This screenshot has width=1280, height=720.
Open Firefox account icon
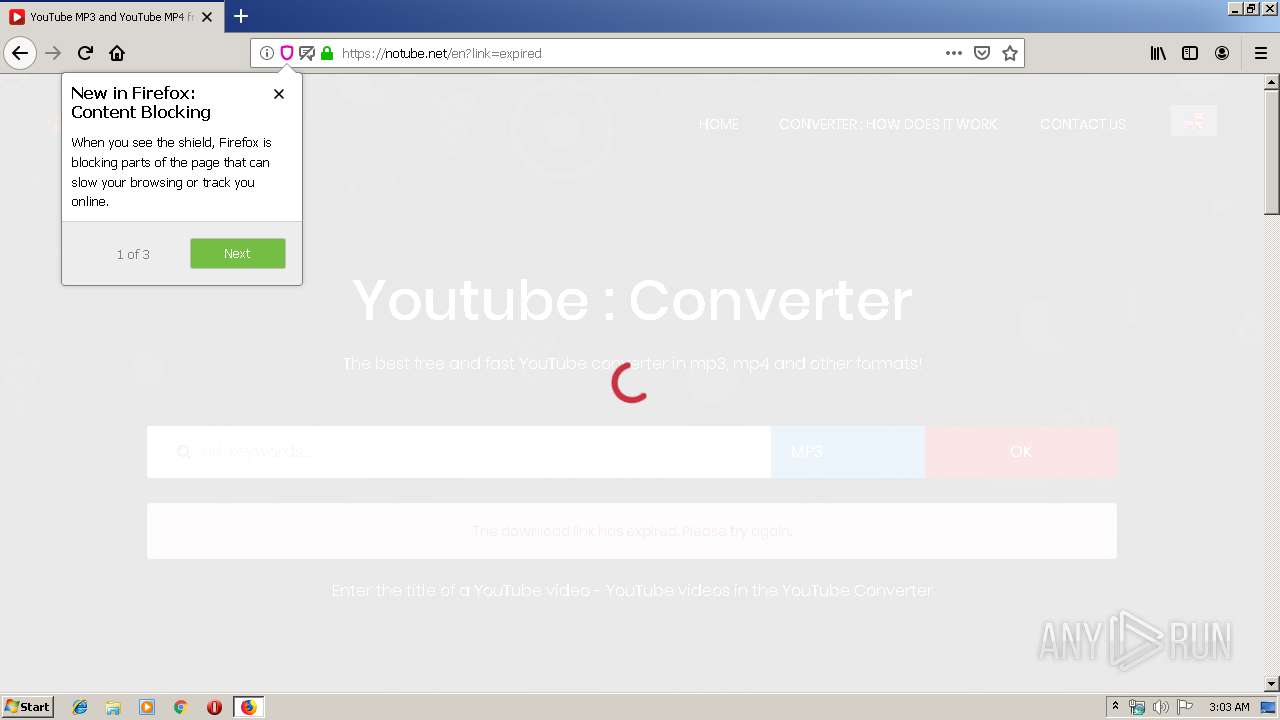1222,53
